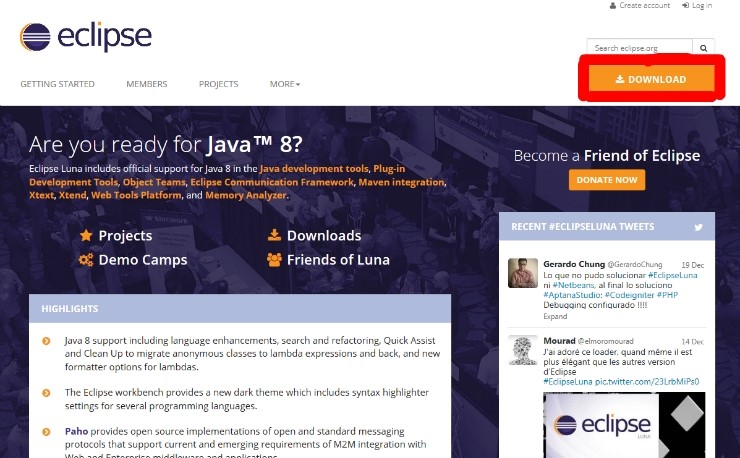Open the Maven integration link
This screenshot has height=458, width=740.
401,182
